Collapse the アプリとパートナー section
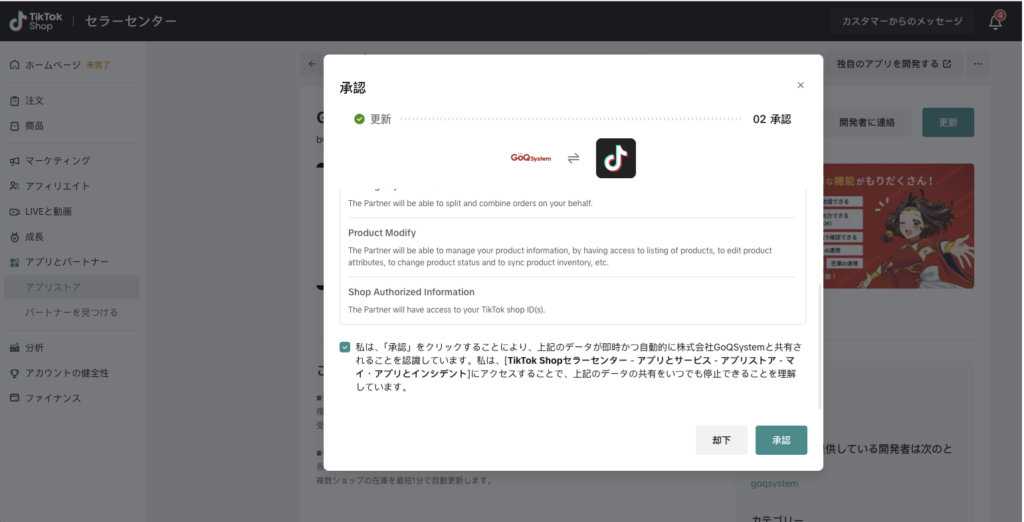This screenshot has width=1024, height=522. pyautogui.click(x=67, y=262)
